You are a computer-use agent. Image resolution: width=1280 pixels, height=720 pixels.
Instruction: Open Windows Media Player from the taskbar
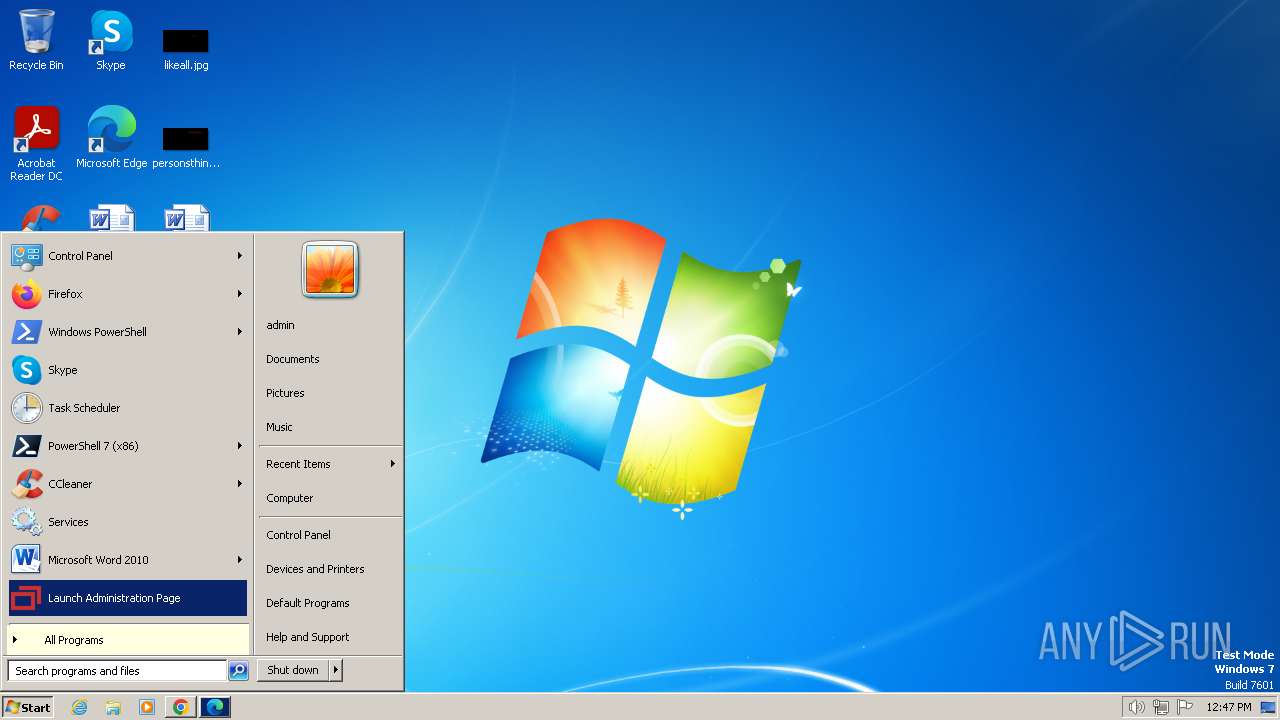(147, 707)
